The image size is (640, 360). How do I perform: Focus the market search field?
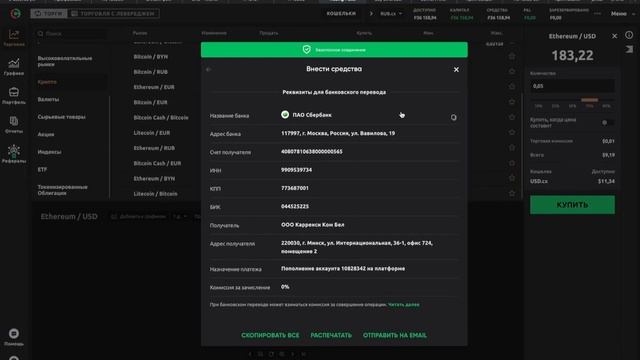(x=71, y=33)
